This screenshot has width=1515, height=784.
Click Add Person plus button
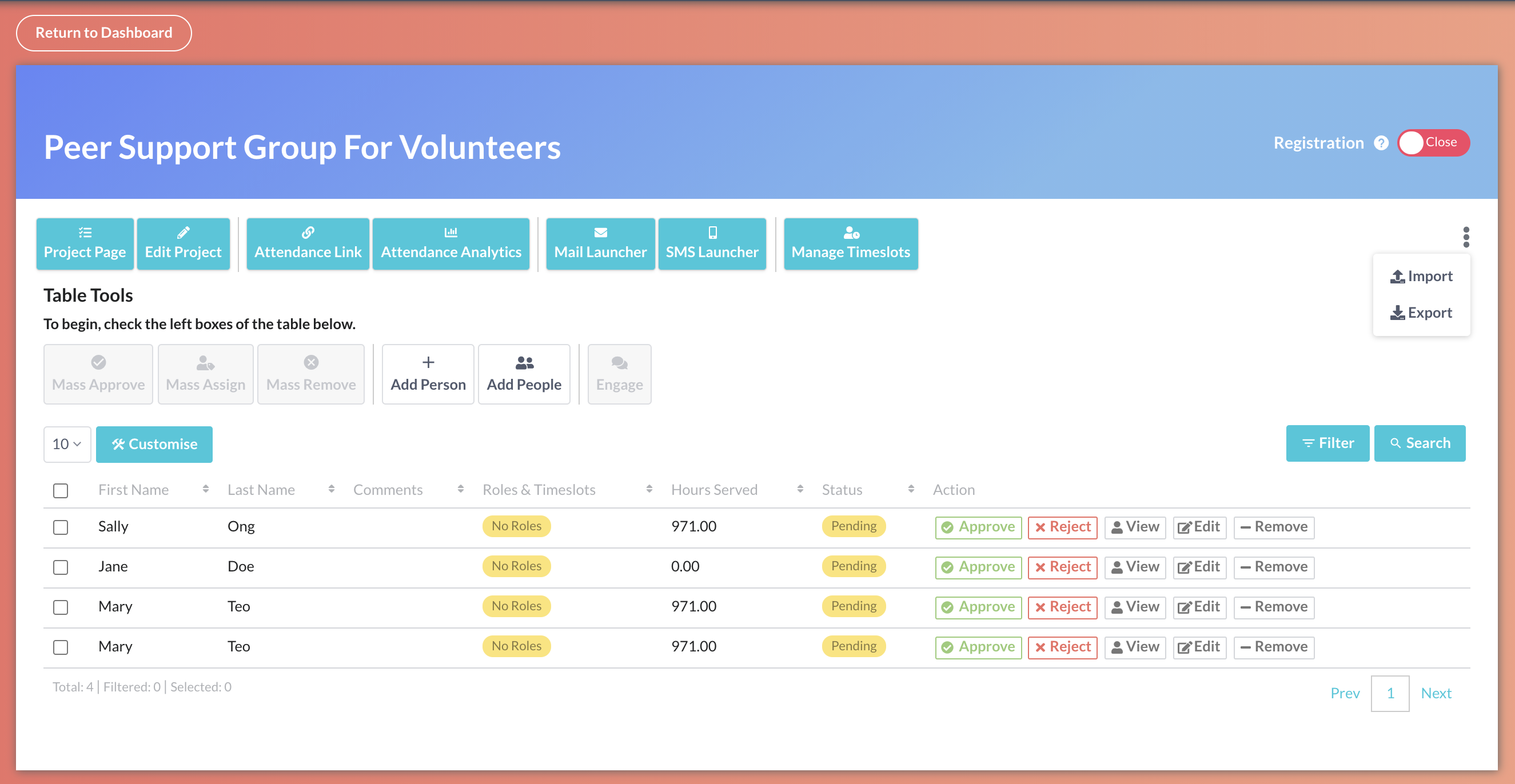[x=428, y=374]
